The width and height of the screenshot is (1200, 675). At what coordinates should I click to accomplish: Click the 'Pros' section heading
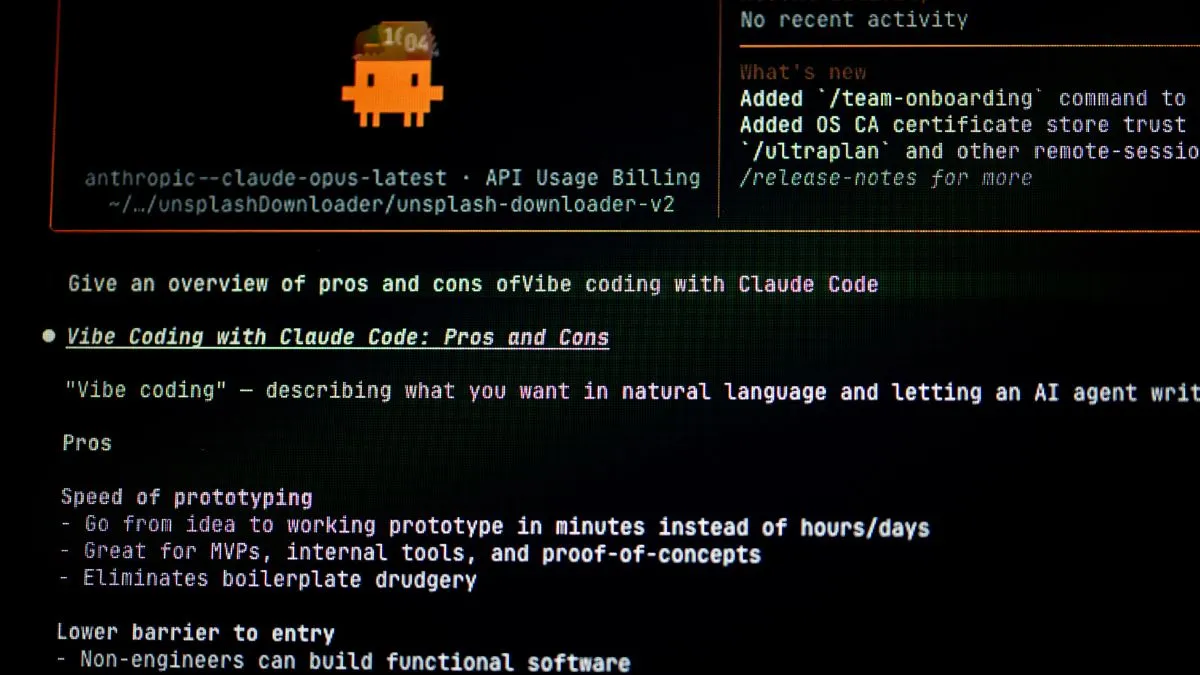(87, 443)
